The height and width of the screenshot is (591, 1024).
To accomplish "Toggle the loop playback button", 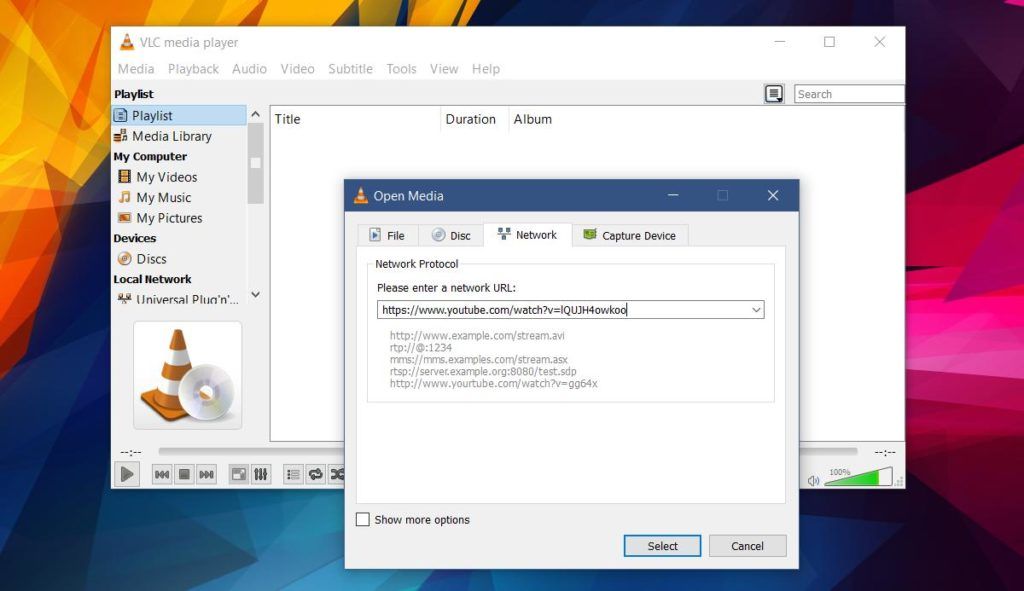I will [x=316, y=474].
